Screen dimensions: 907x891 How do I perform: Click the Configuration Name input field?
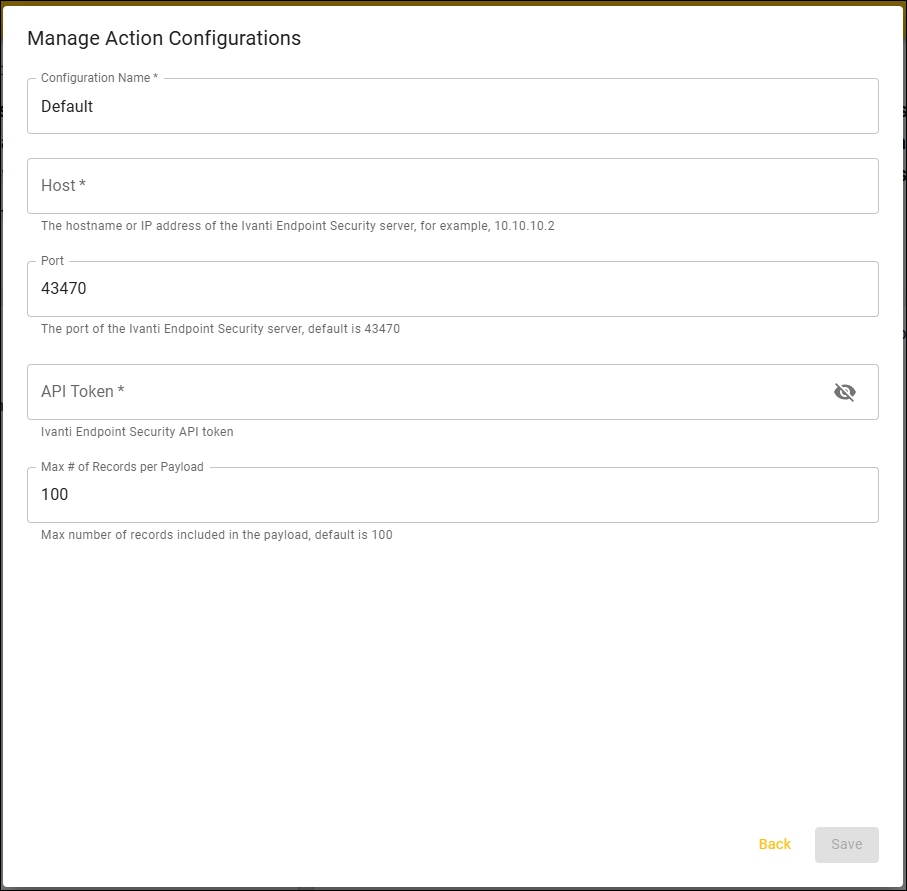click(453, 106)
